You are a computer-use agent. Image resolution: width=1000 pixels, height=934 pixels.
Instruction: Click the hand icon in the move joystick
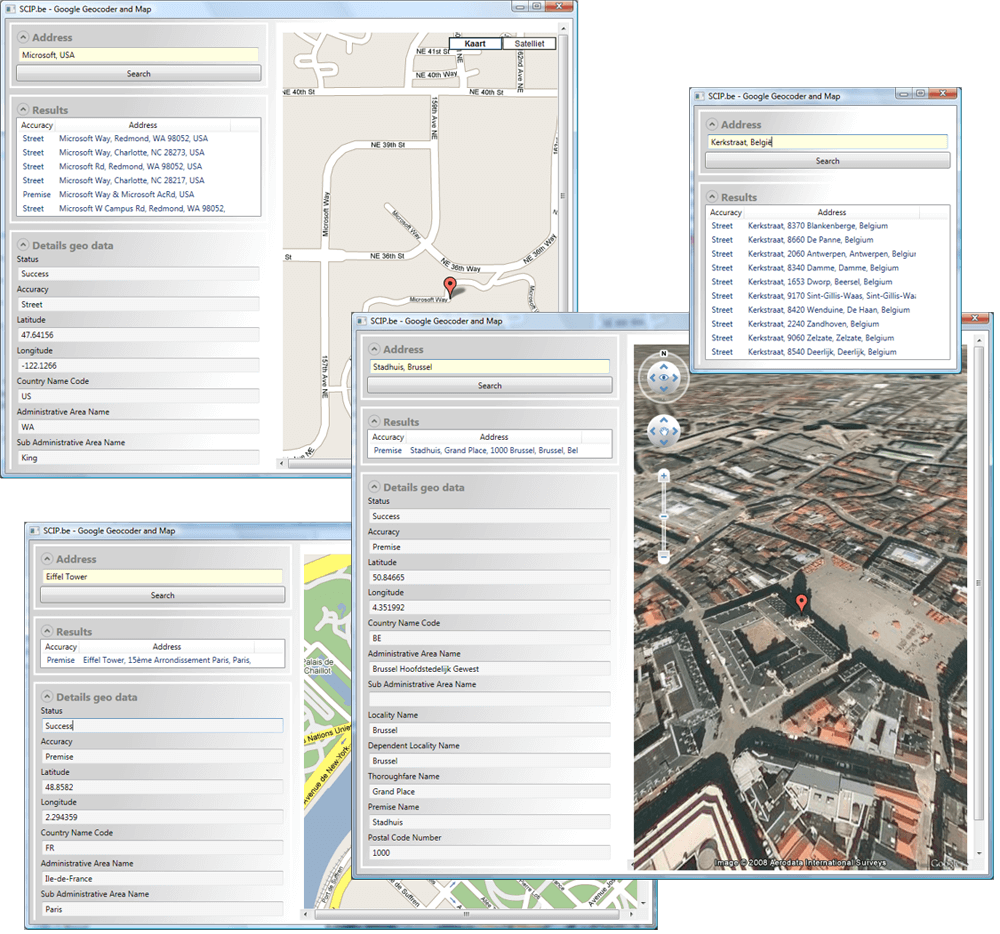tap(664, 432)
